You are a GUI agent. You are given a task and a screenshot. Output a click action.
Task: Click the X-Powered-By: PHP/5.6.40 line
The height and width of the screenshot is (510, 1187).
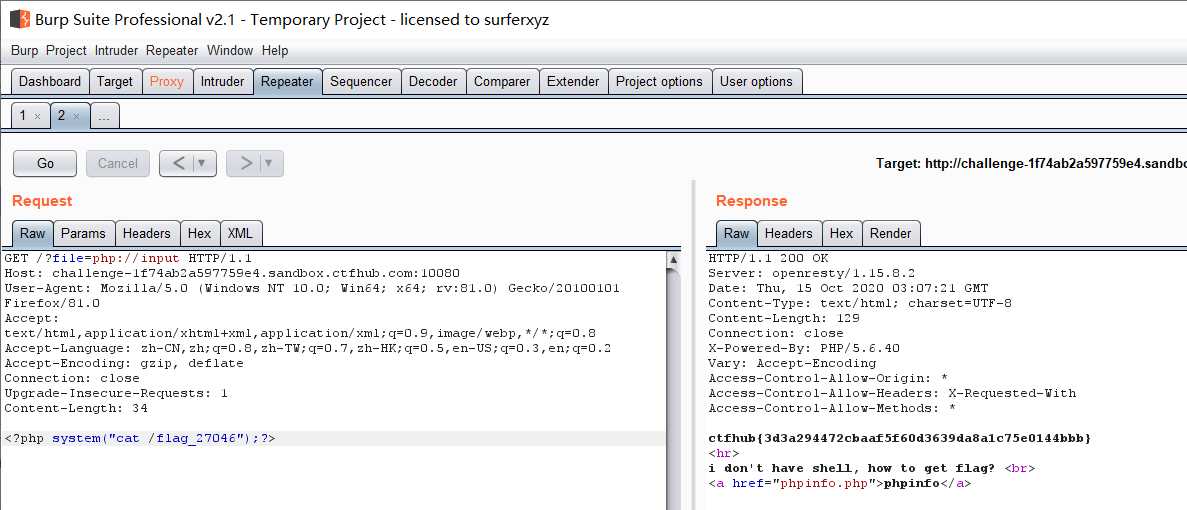pos(803,348)
